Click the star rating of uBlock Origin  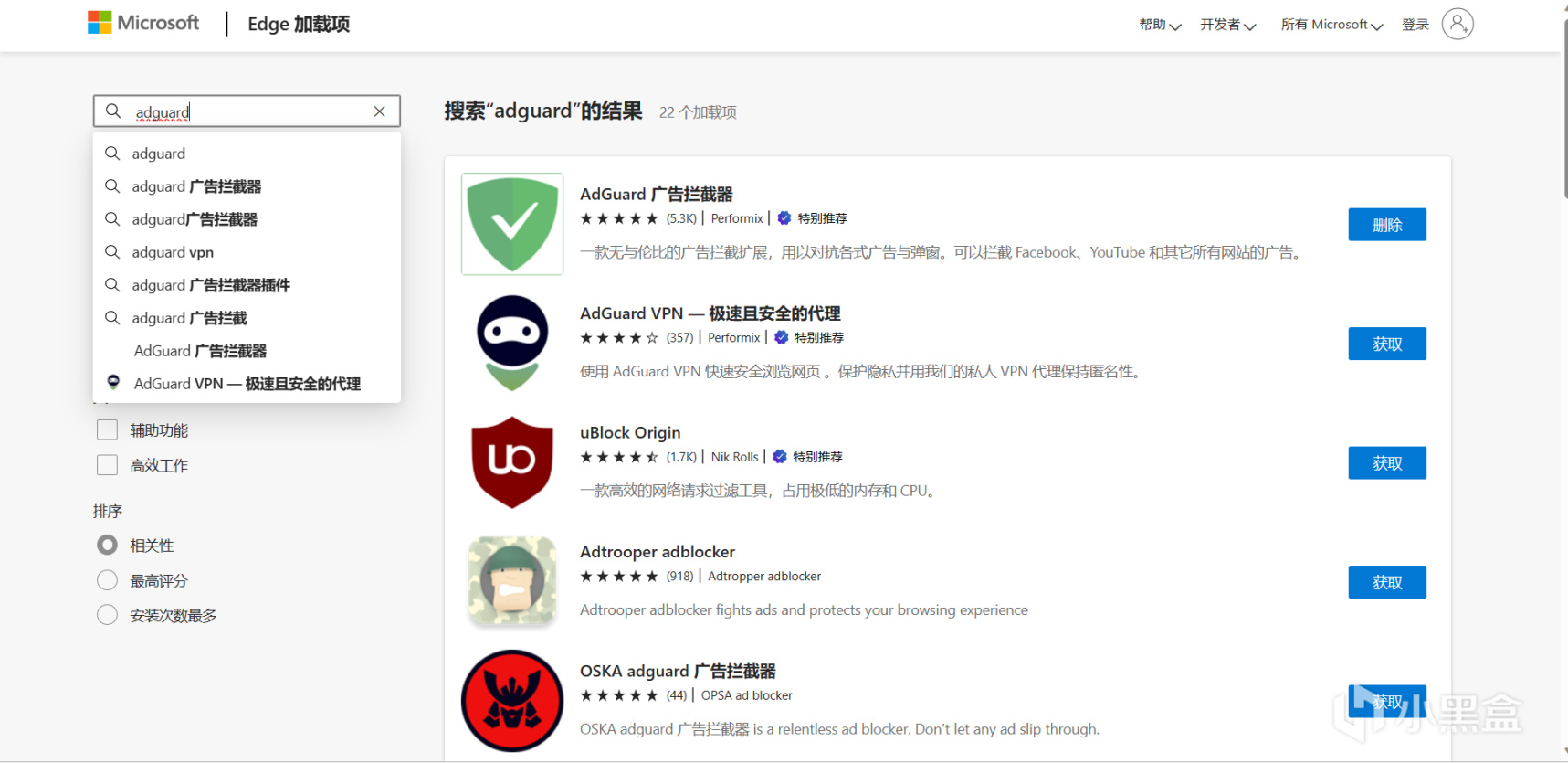pyautogui.click(x=619, y=457)
